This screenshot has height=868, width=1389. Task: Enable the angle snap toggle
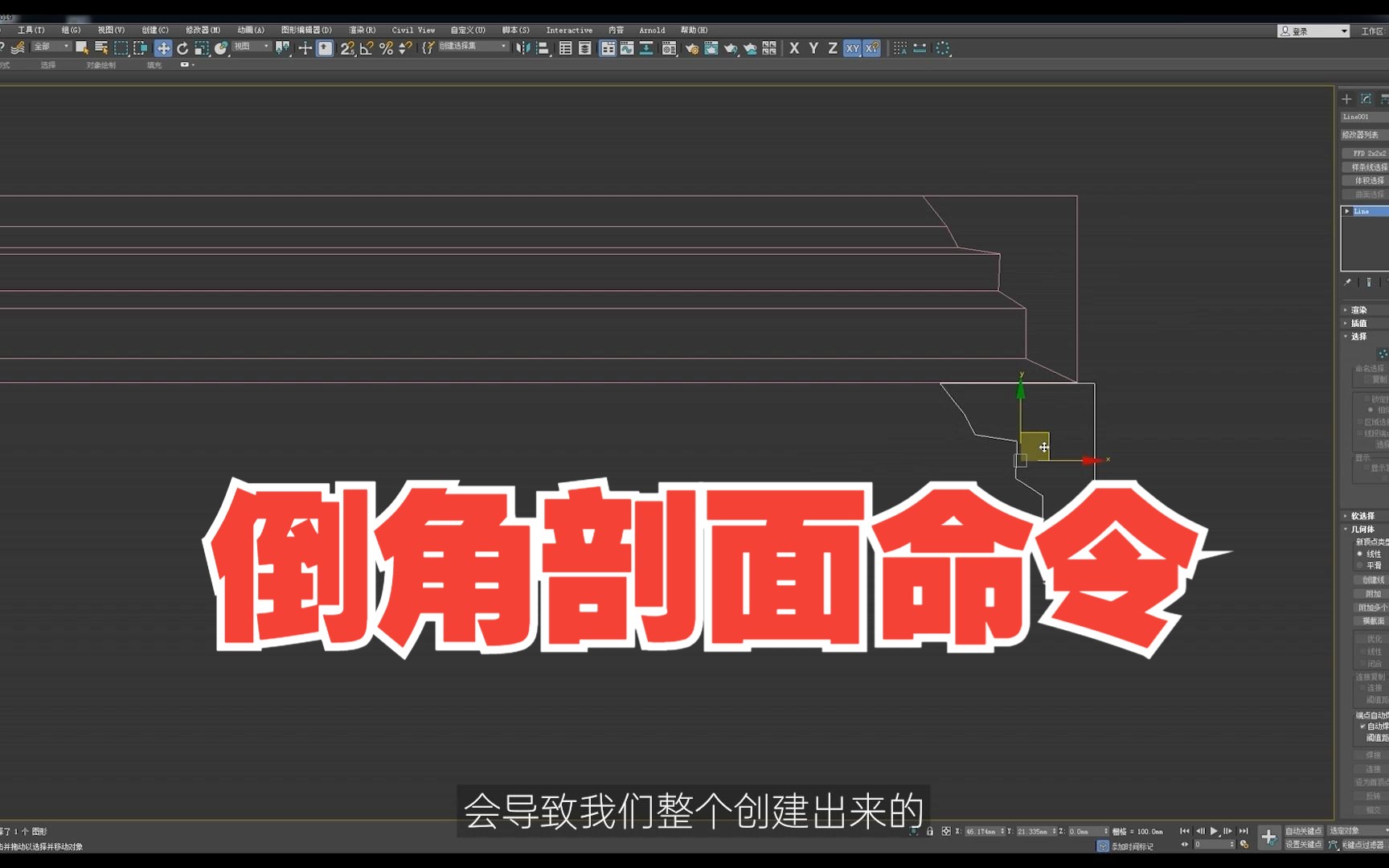point(366,48)
